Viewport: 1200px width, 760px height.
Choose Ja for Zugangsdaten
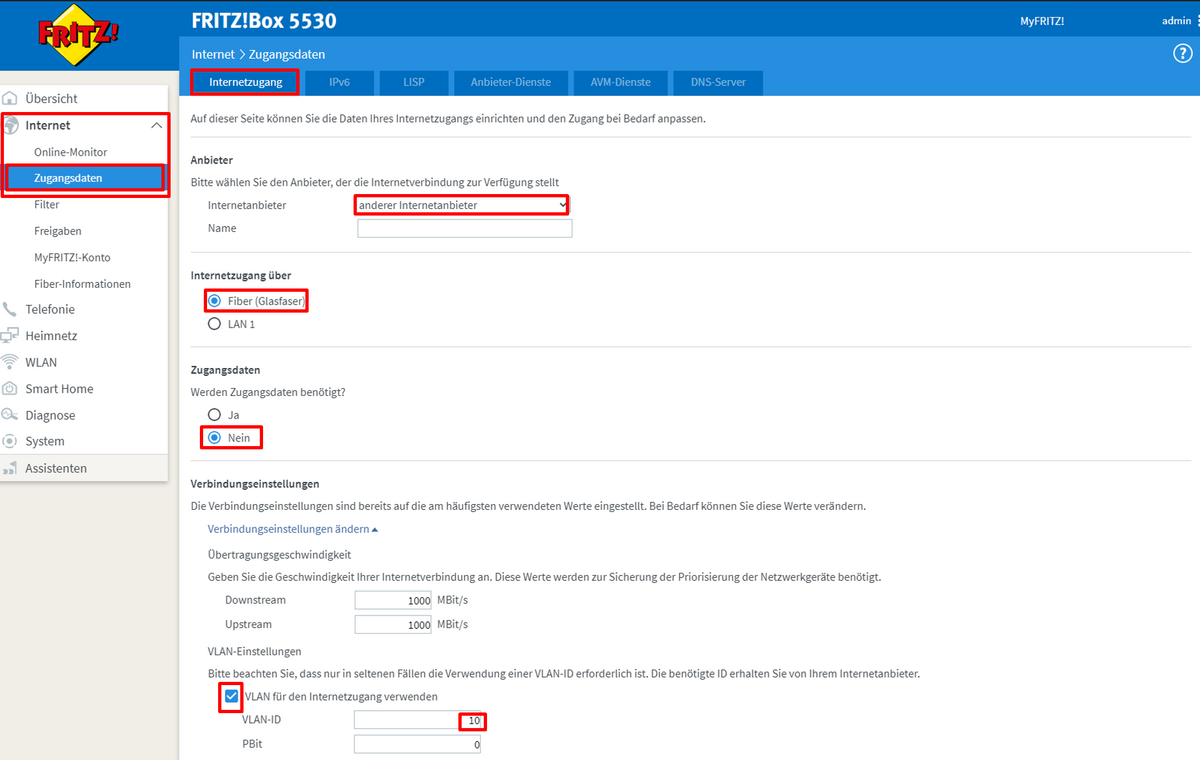coord(214,414)
